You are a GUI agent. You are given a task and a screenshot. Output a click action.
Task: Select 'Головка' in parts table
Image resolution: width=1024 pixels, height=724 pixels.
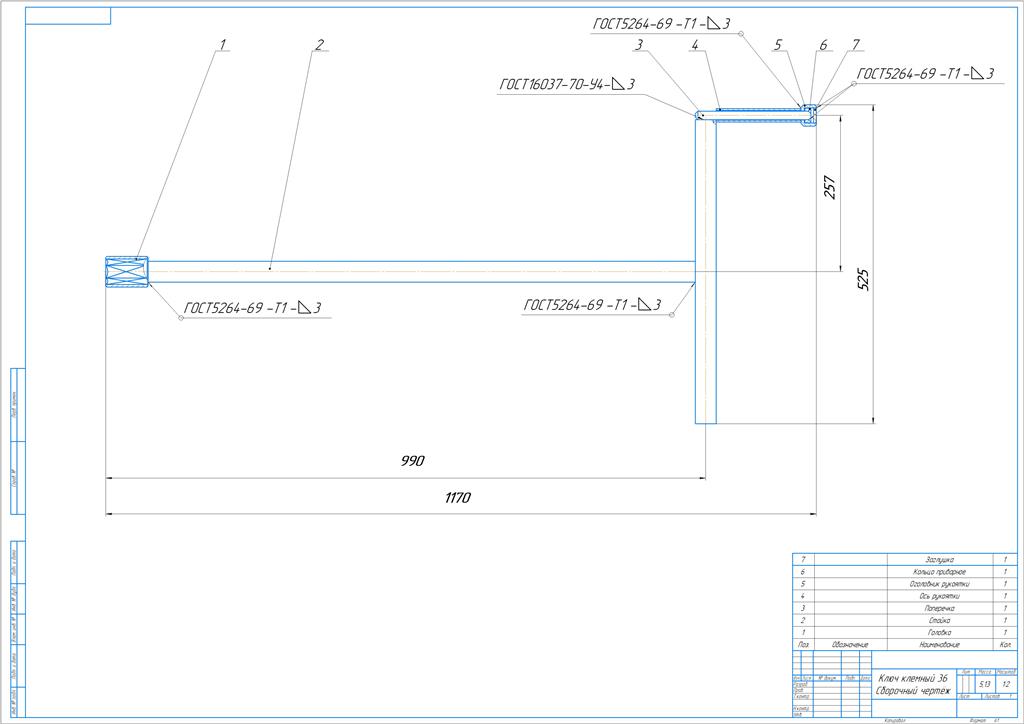[939, 633]
